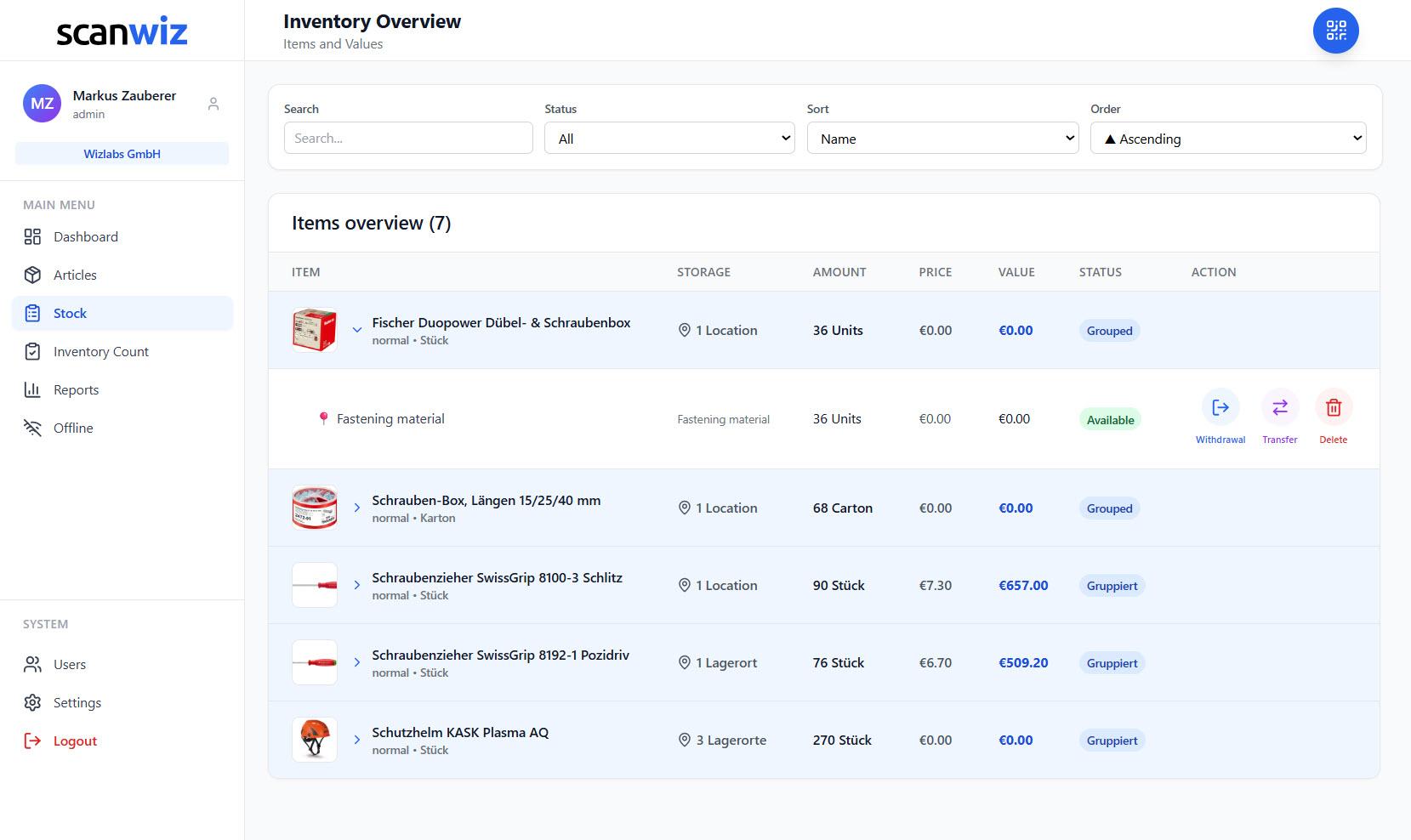Collapse the Fischer Duopower row chevron
The width and height of the screenshot is (1411, 840).
[x=357, y=331]
